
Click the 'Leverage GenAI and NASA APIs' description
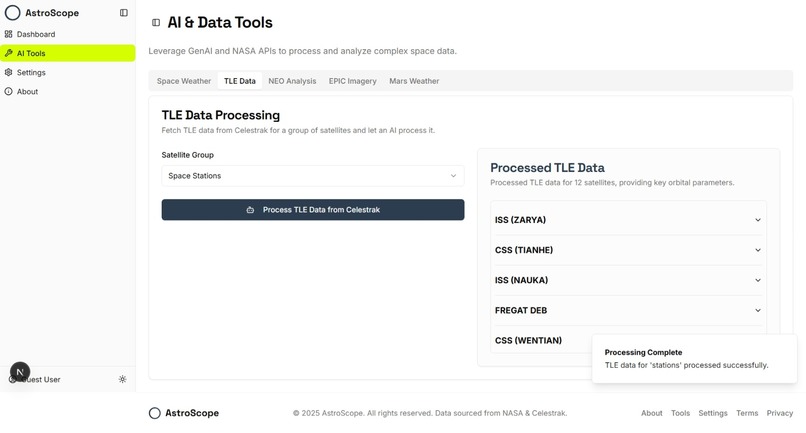point(302,51)
